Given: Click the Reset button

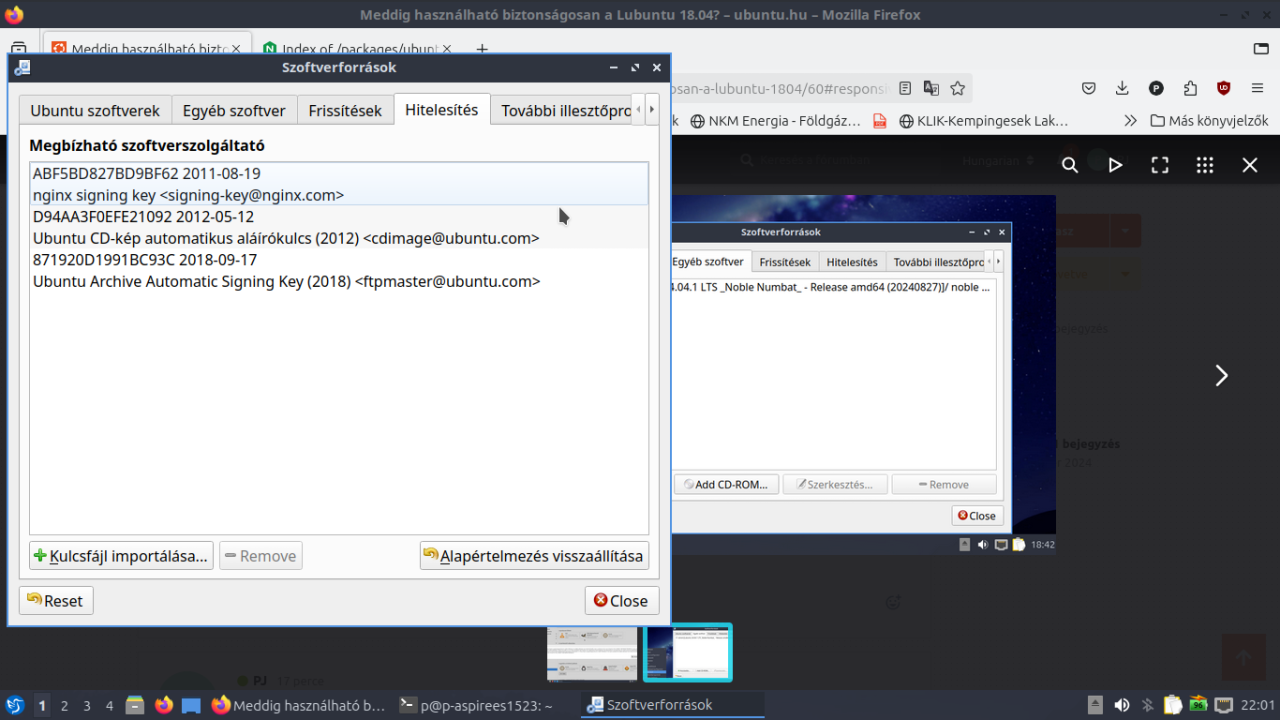Looking at the screenshot, I should [56, 601].
